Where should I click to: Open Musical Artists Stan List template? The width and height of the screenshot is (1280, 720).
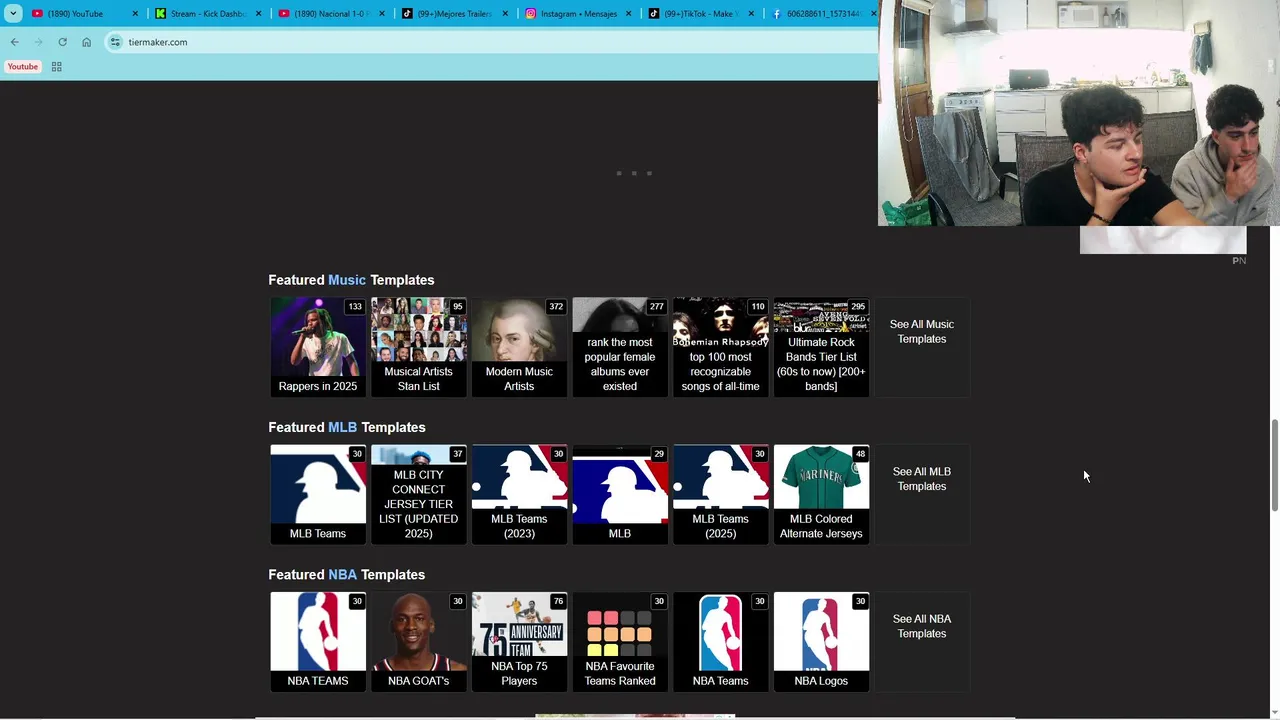pyautogui.click(x=418, y=347)
